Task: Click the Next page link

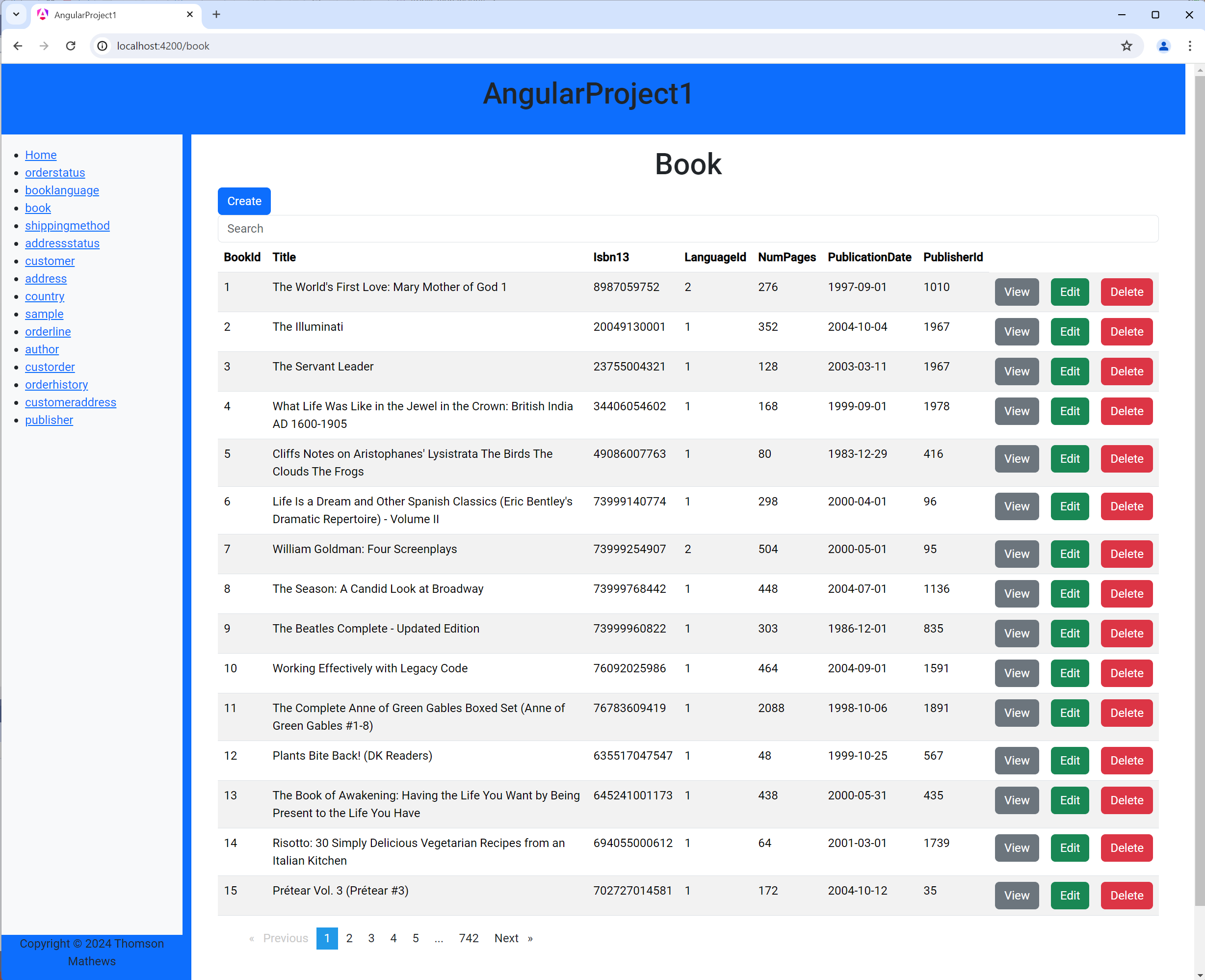Action: pyautogui.click(x=513, y=938)
